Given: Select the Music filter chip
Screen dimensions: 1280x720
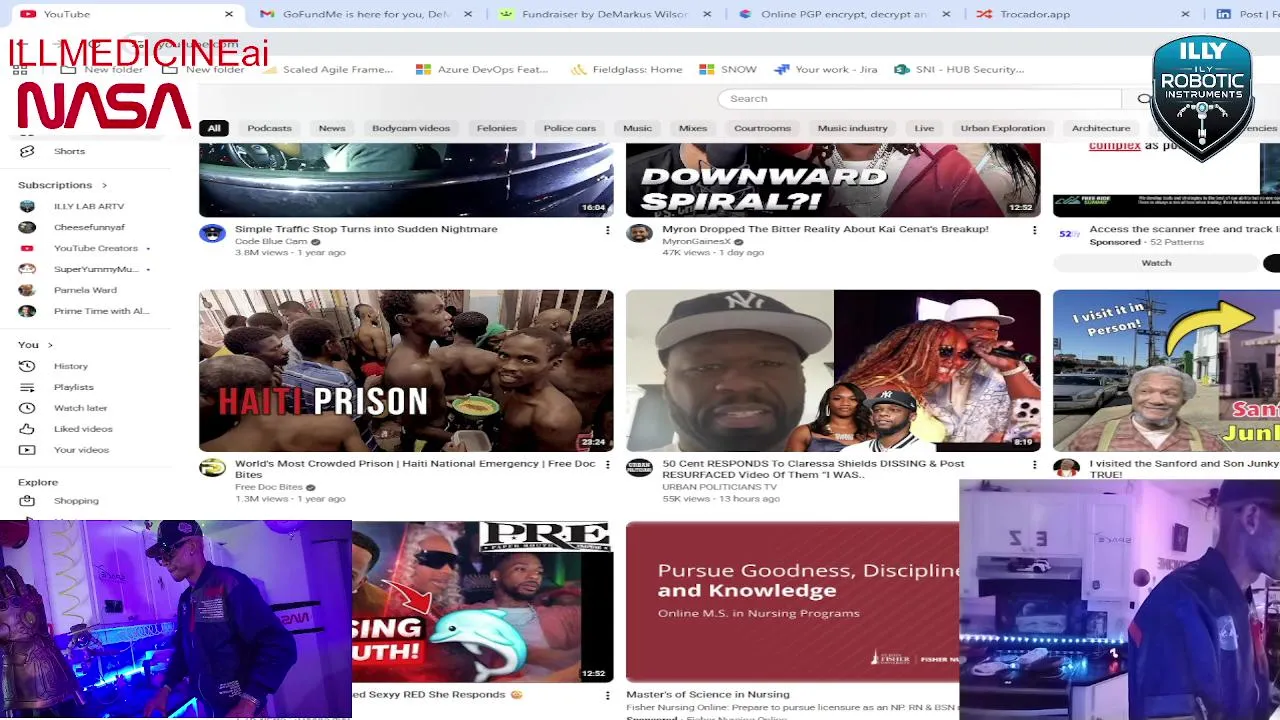Looking at the screenshot, I should click(637, 128).
